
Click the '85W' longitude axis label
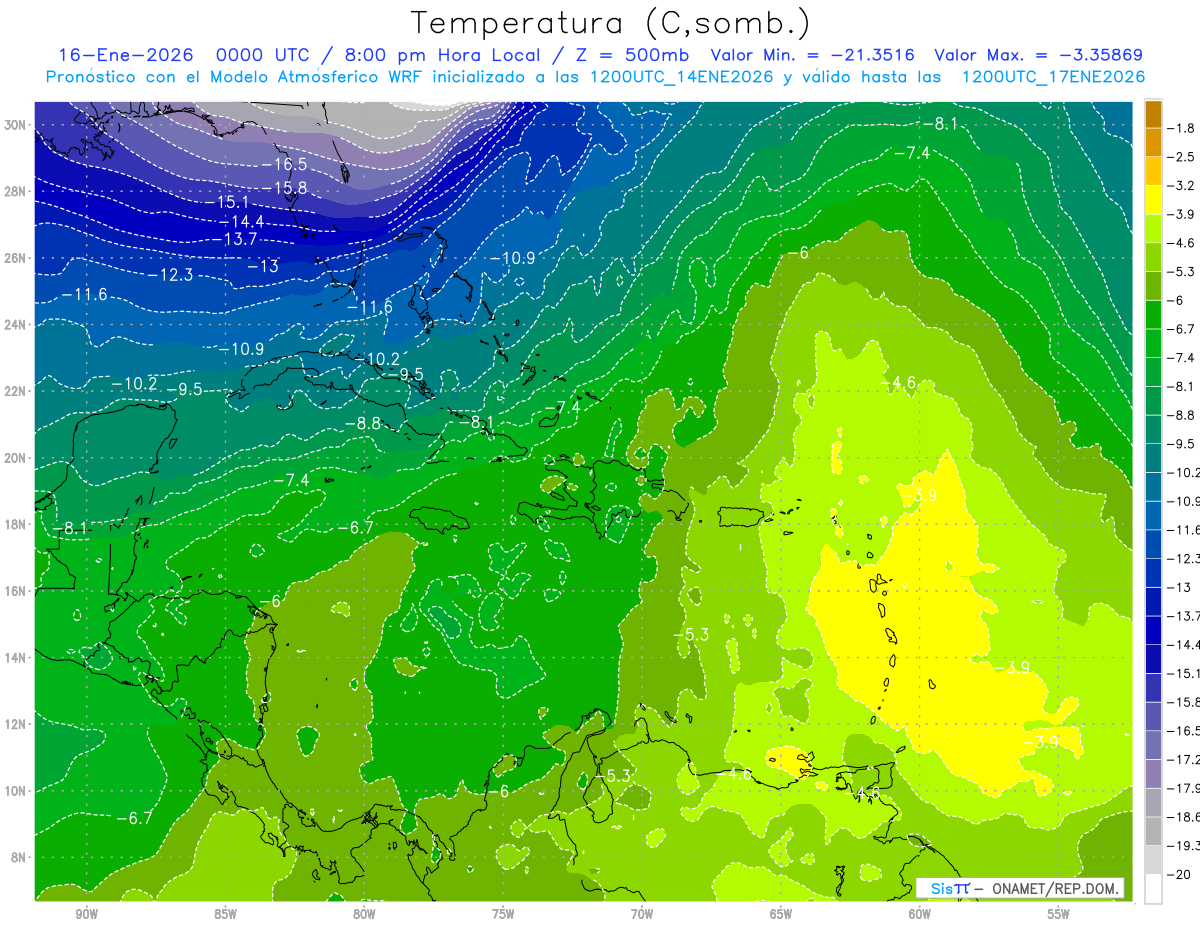tap(225, 913)
